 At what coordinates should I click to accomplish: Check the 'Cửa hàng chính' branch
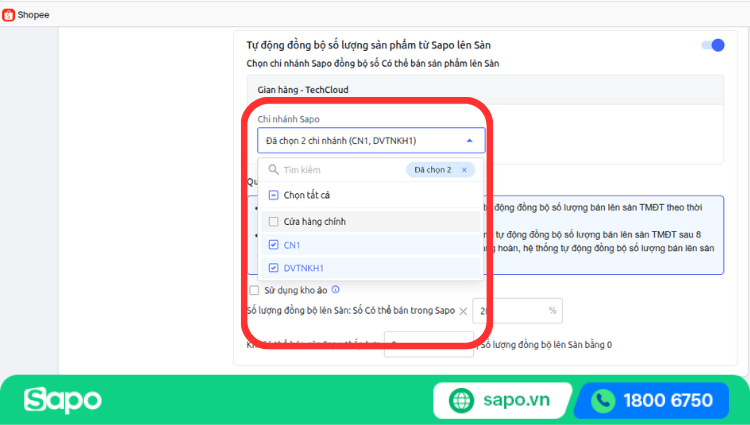pos(273,221)
